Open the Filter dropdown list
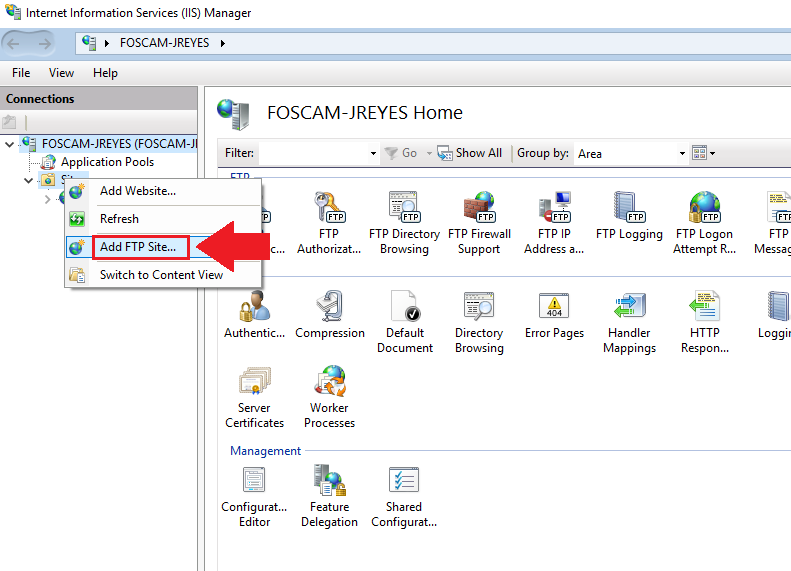The height and width of the screenshot is (571, 791). (x=373, y=153)
